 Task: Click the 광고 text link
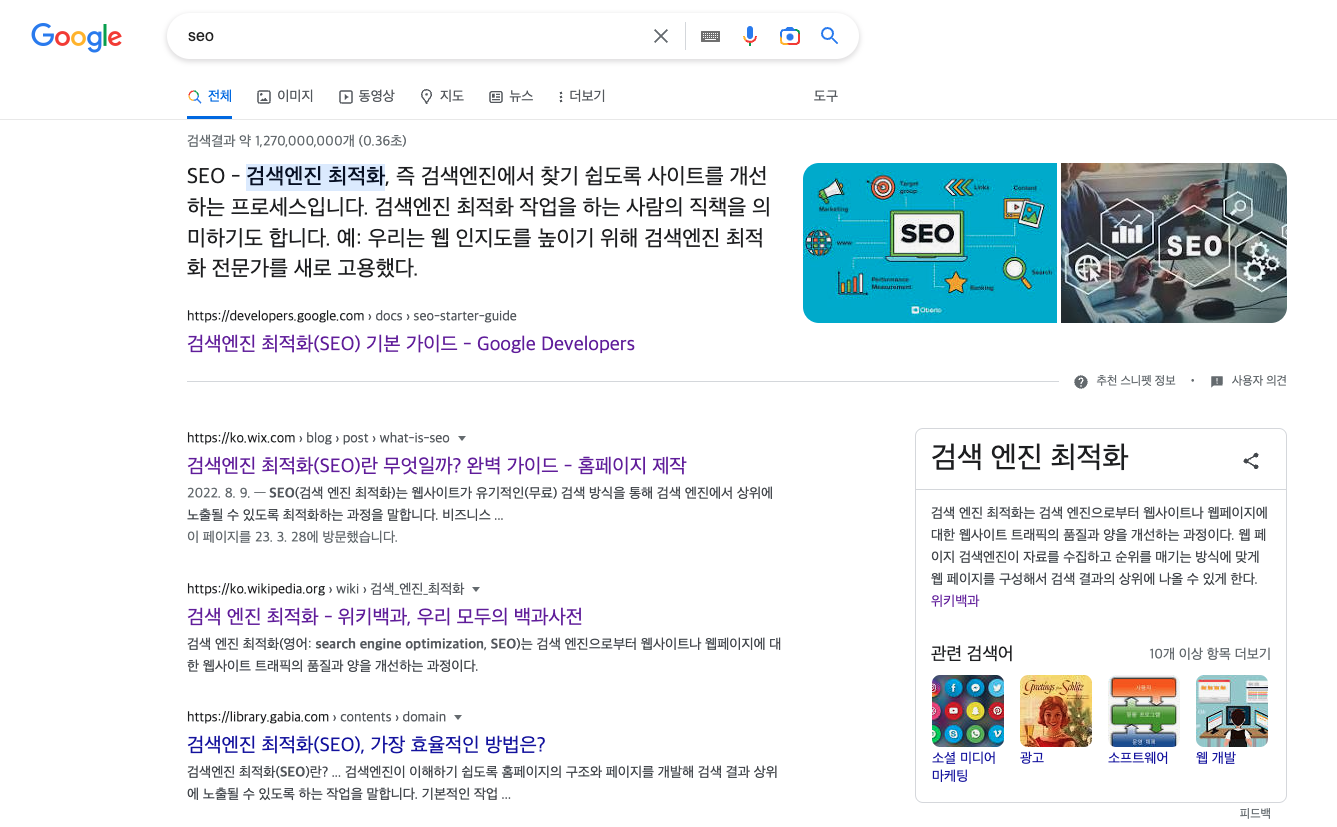[x=1032, y=758]
